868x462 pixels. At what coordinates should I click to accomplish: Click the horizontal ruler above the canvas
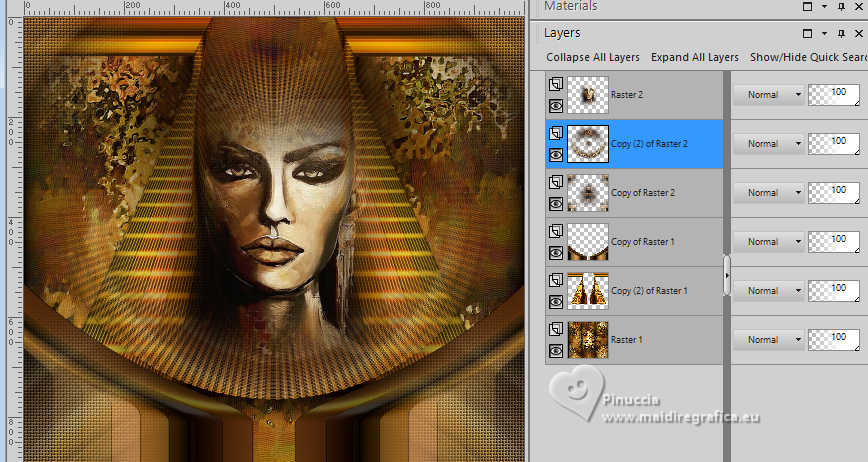click(274, 8)
